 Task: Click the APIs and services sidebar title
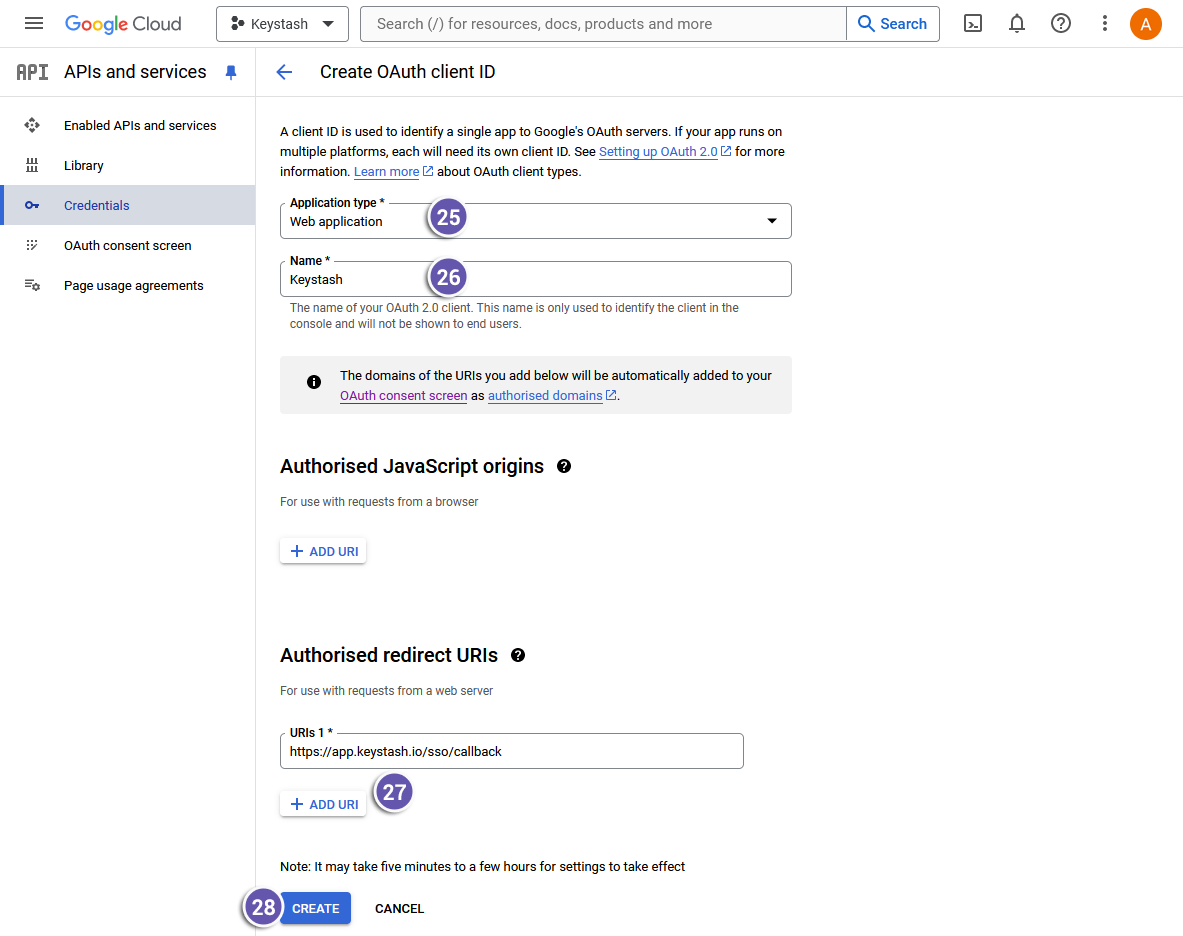[135, 72]
